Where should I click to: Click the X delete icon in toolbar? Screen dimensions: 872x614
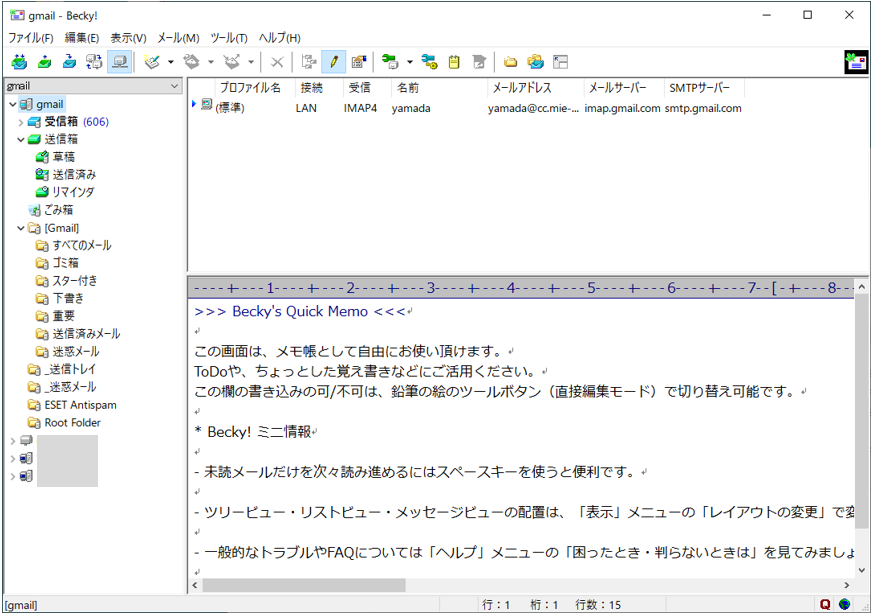tap(276, 62)
